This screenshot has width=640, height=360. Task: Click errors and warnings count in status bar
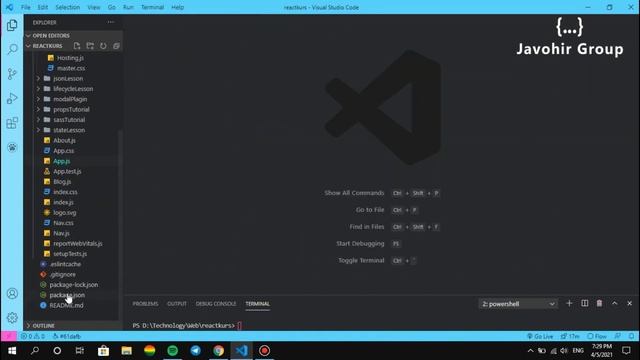pos(32,336)
